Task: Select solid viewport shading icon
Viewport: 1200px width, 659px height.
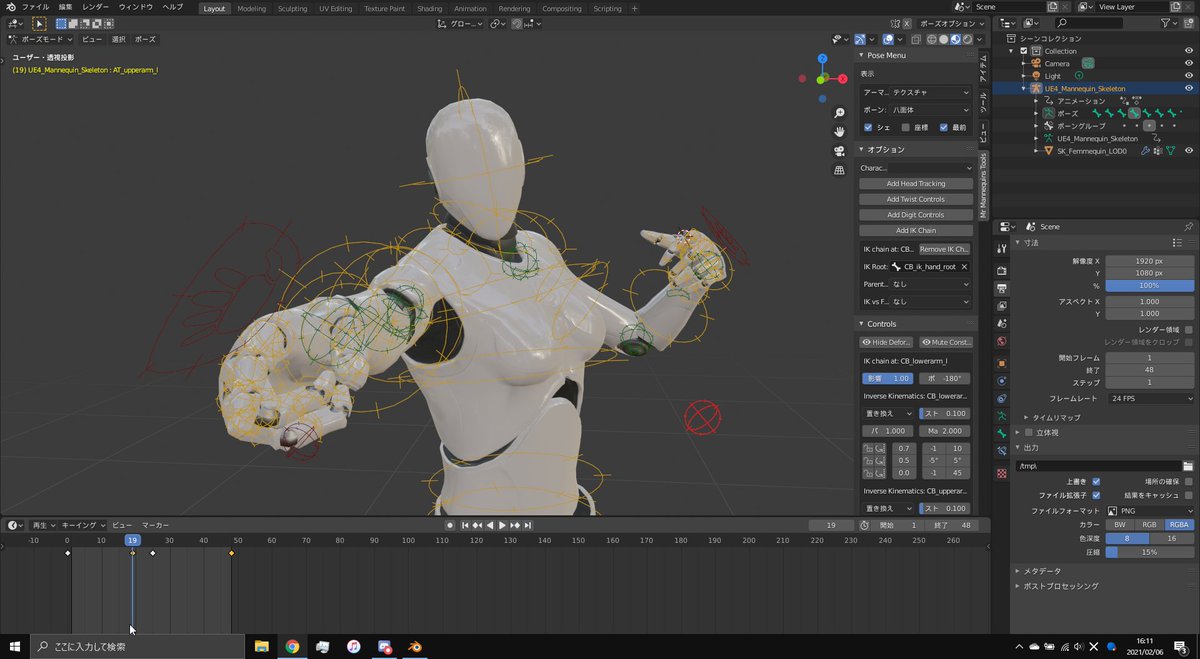Action: 943,39
